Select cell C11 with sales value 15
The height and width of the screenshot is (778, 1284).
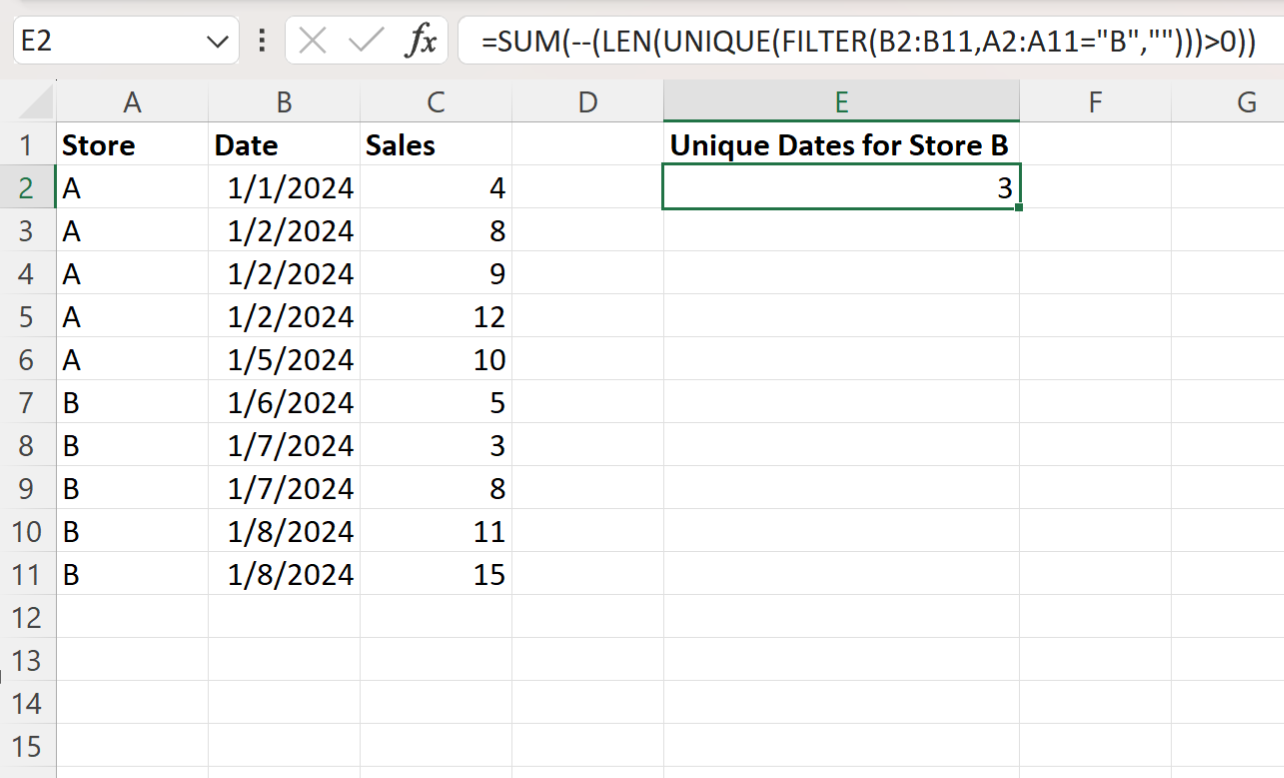[435, 574]
